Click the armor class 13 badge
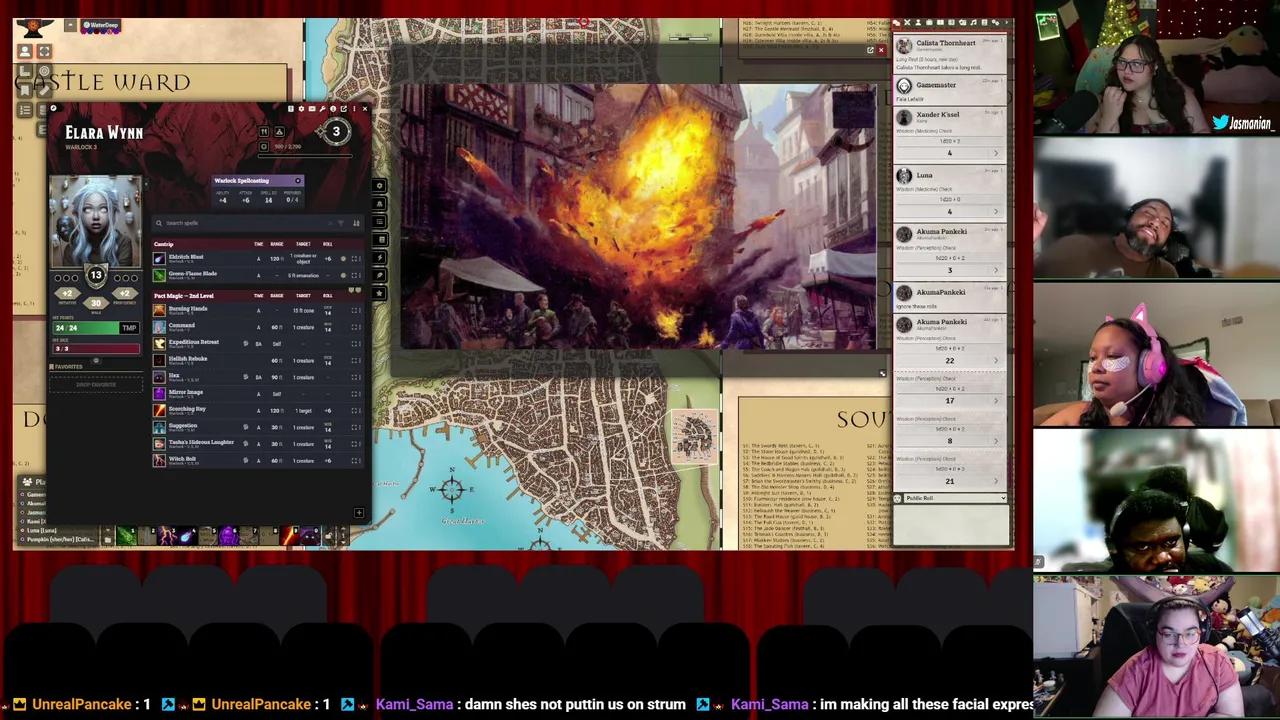The image size is (1280, 720). click(96, 275)
